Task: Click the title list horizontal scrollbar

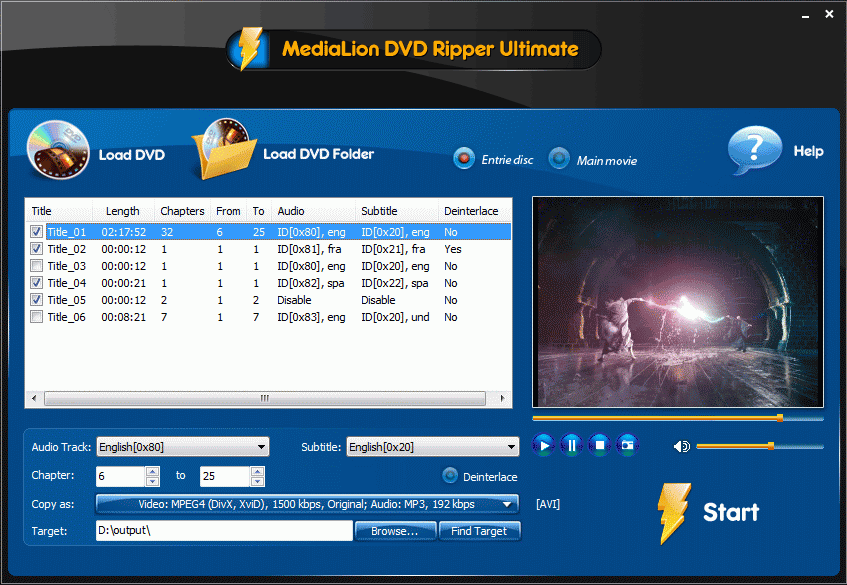Action: pos(265,399)
